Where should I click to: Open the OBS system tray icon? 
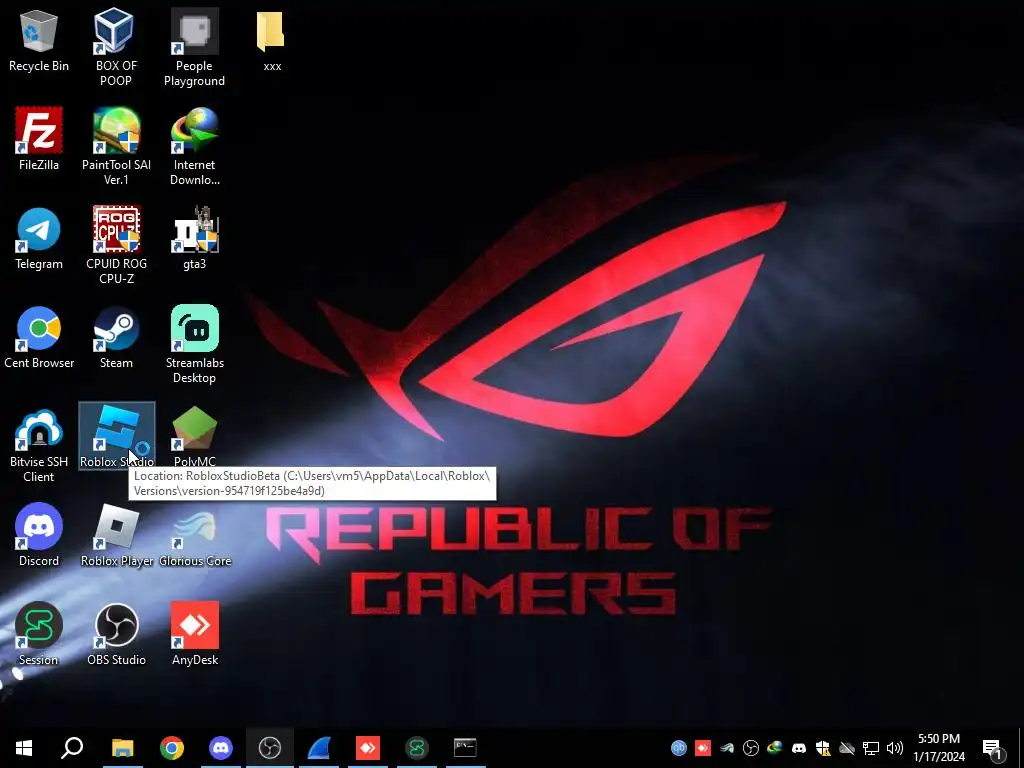tap(750, 748)
